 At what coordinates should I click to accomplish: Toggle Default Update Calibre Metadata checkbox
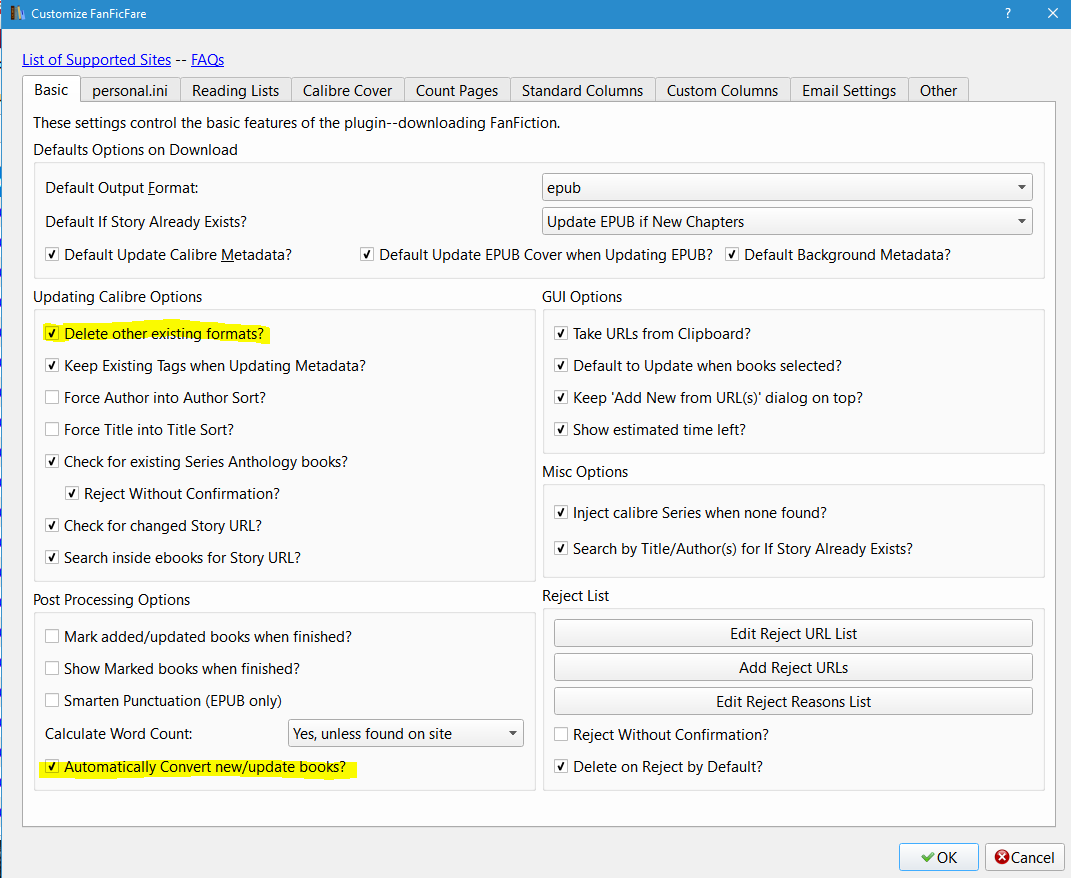point(52,254)
